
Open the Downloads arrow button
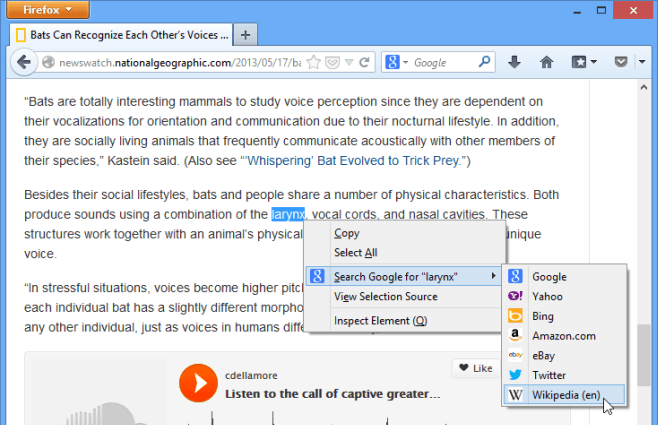click(x=514, y=63)
